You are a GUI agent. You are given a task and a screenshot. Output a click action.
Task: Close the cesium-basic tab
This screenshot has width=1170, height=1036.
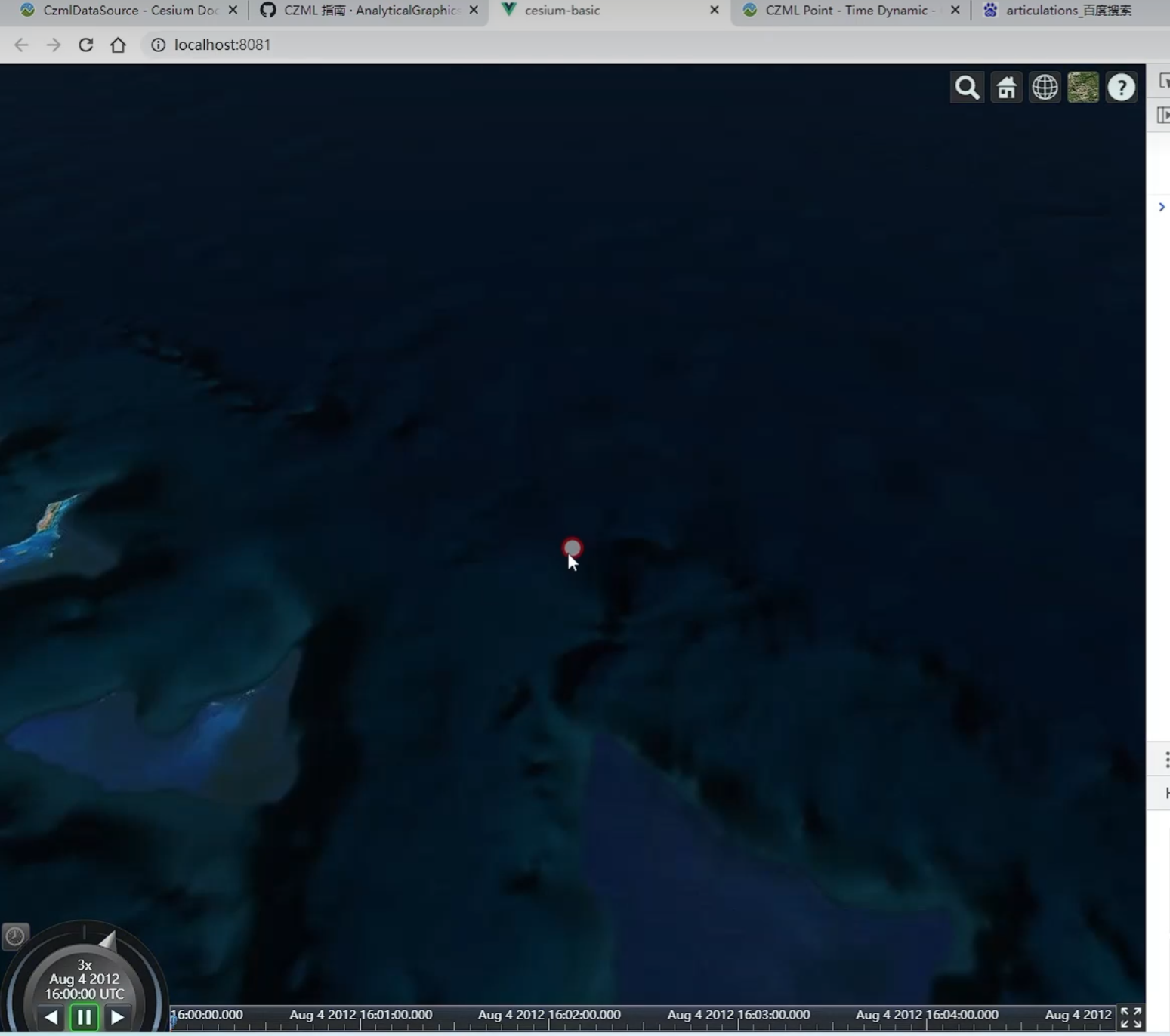tap(714, 10)
